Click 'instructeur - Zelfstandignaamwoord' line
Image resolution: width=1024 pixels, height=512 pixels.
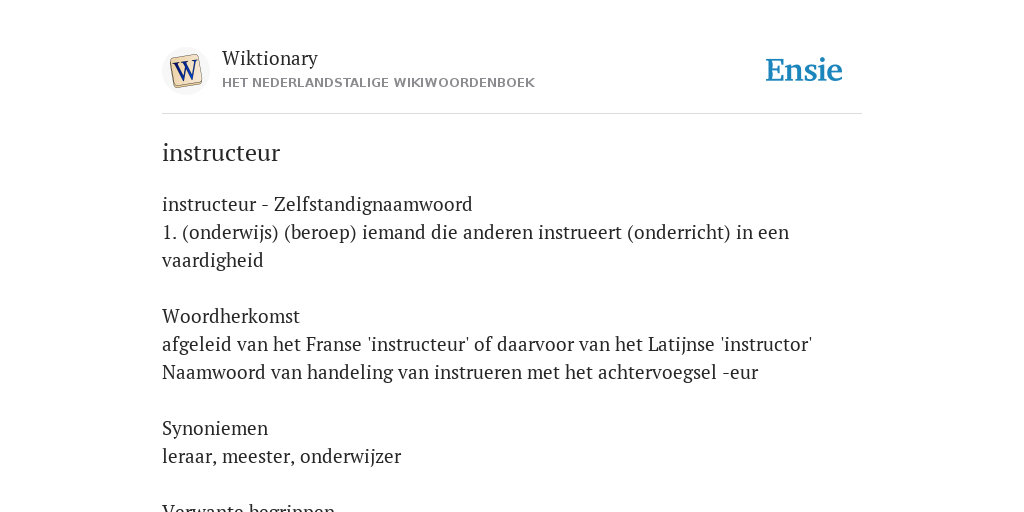coord(317,204)
